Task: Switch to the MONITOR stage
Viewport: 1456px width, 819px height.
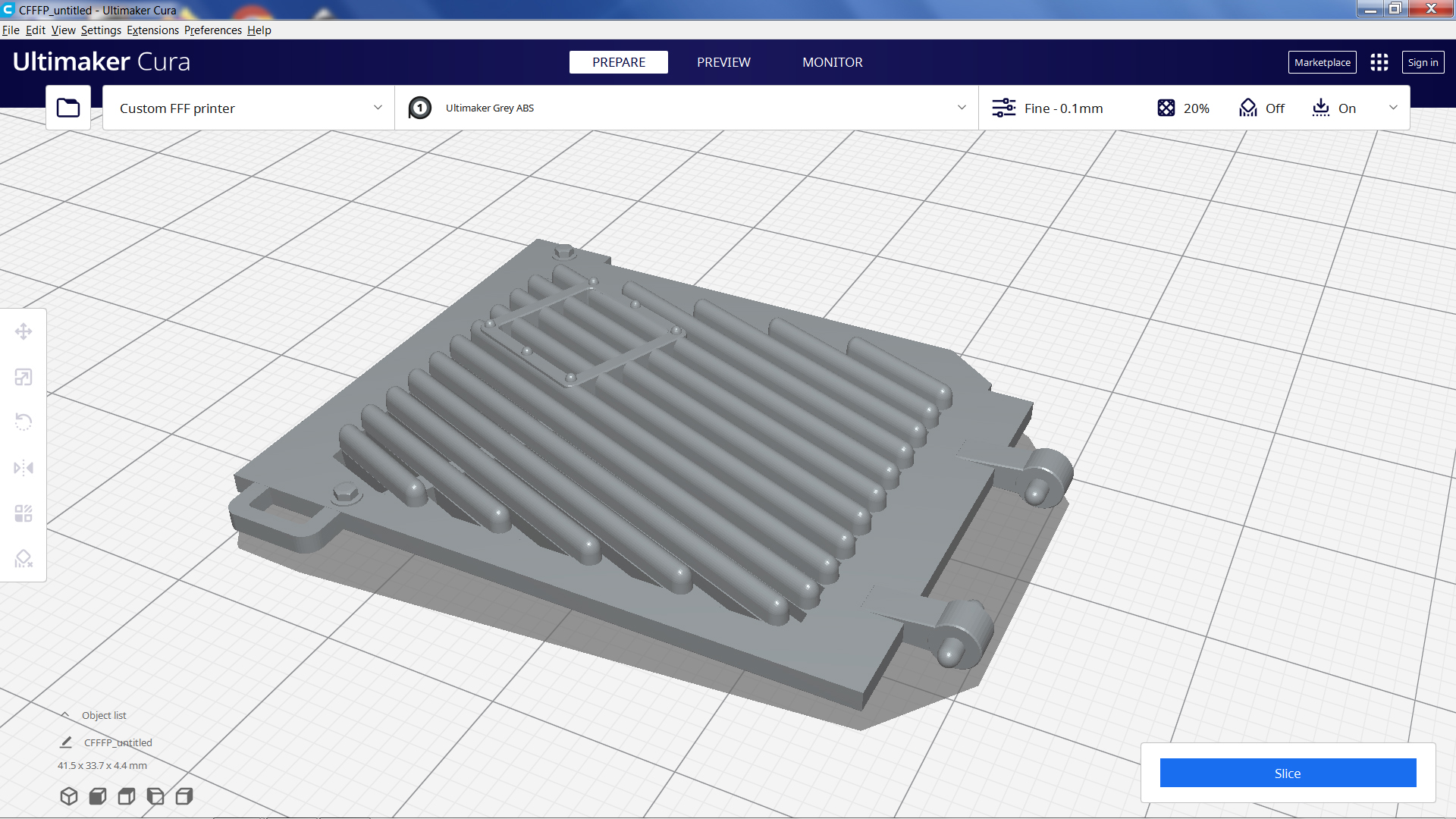Action: (x=833, y=62)
